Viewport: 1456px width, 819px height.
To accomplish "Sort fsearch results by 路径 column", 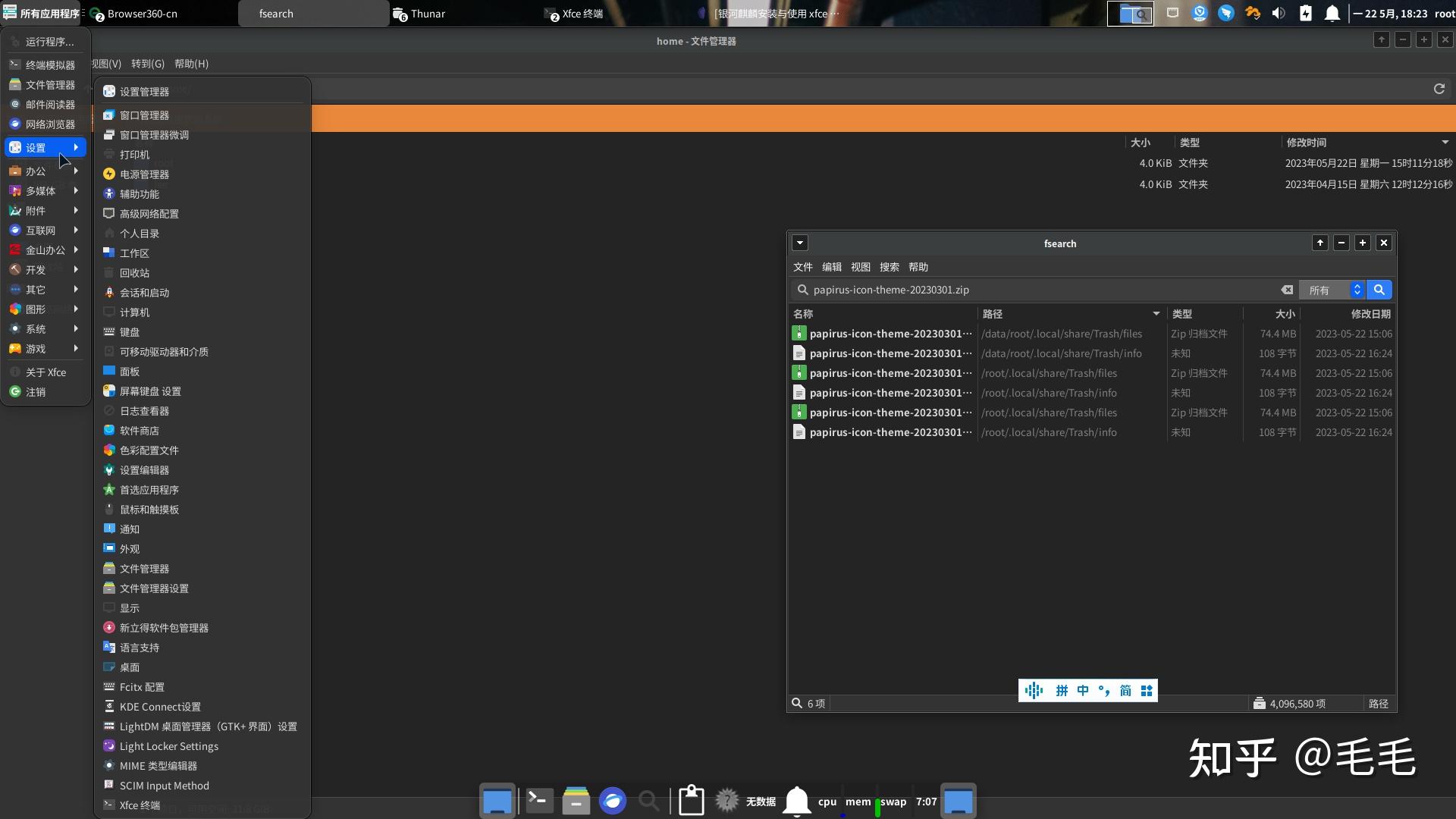I will (x=1072, y=314).
